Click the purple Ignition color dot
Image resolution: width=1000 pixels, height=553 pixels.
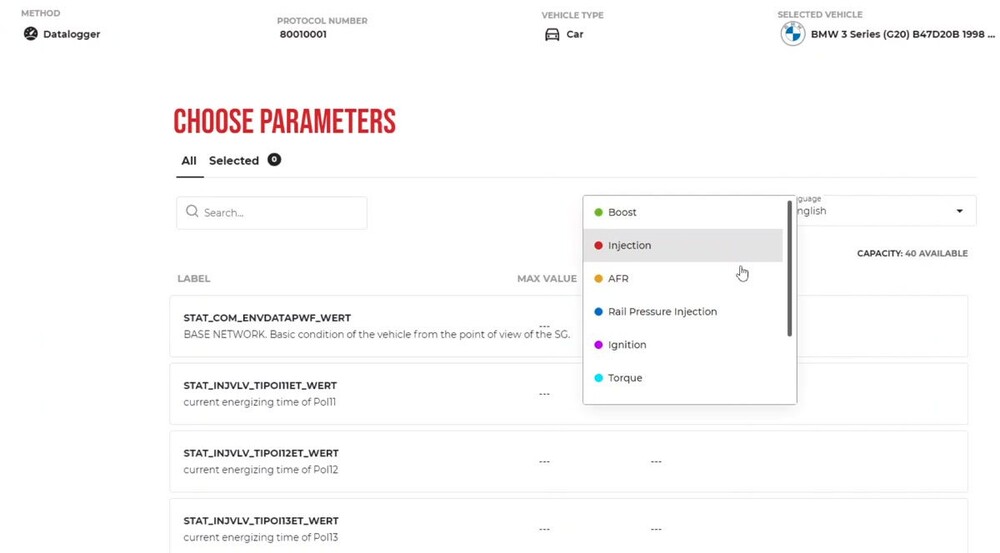[598, 345]
